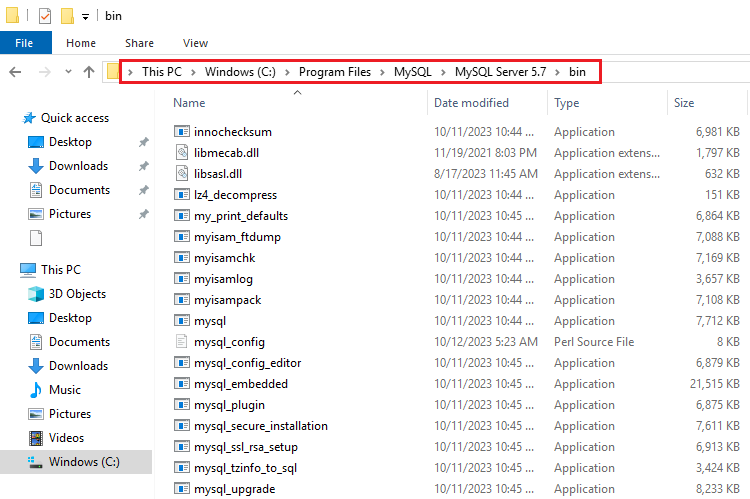Viewport: 750px width, 499px height.
Task: Select Program Files in the address bar
Action: click(335, 72)
